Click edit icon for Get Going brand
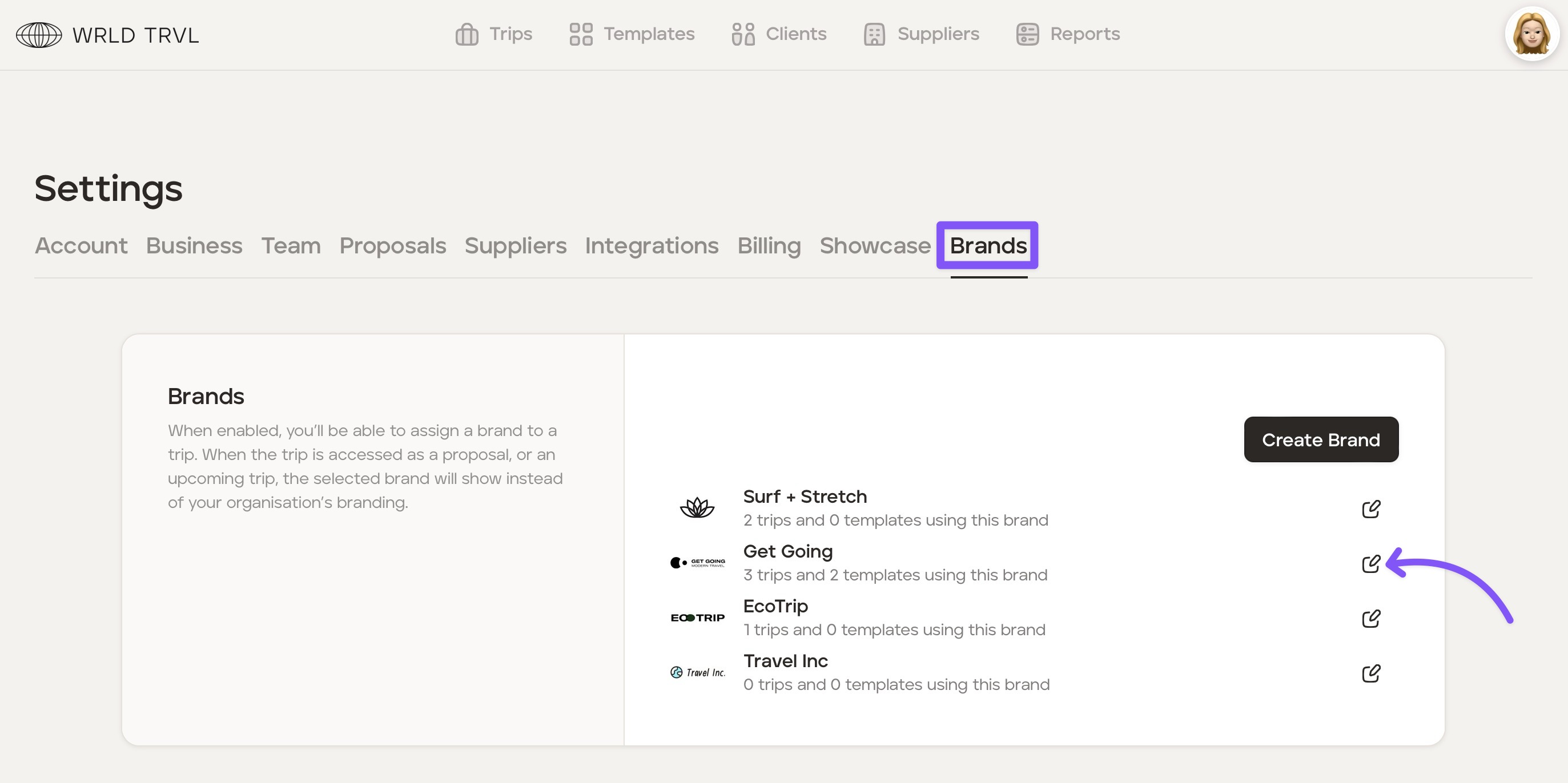Screen dimensions: 1568x783 [1371, 563]
